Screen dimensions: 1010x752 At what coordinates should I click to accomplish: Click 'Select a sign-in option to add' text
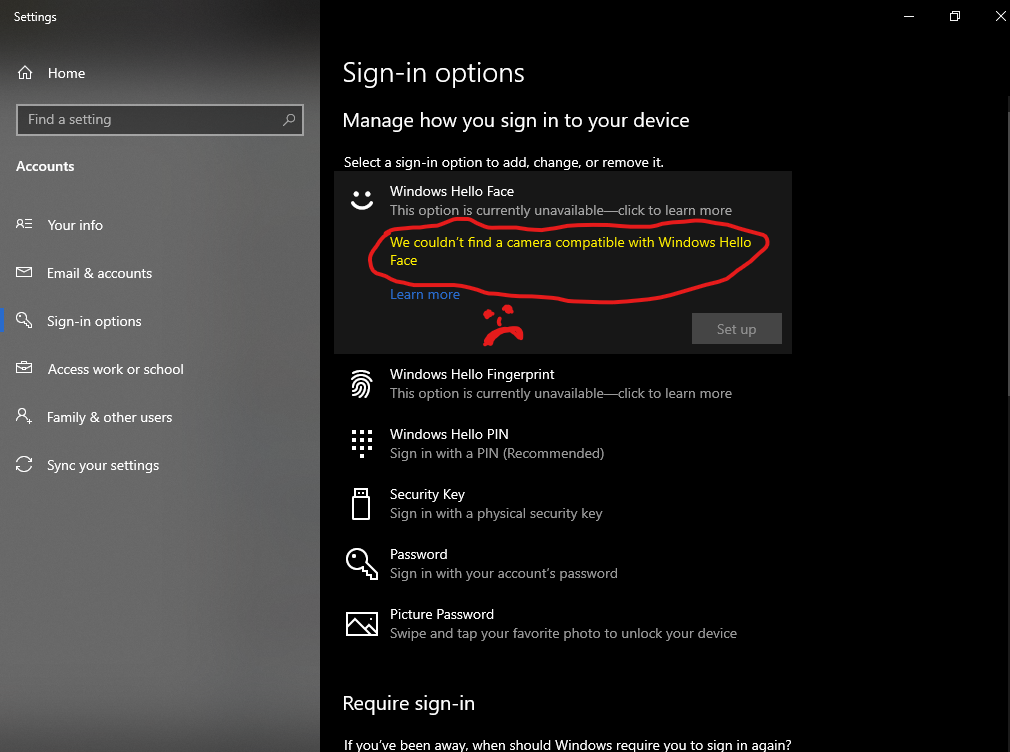coord(504,162)
